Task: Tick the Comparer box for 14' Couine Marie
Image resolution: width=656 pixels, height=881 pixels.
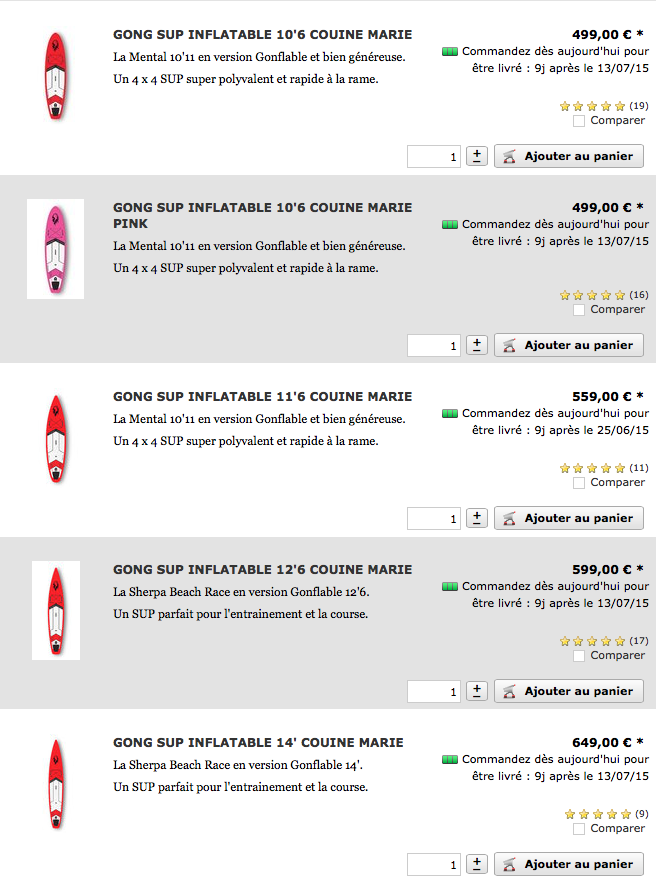Action: point(578,829)
